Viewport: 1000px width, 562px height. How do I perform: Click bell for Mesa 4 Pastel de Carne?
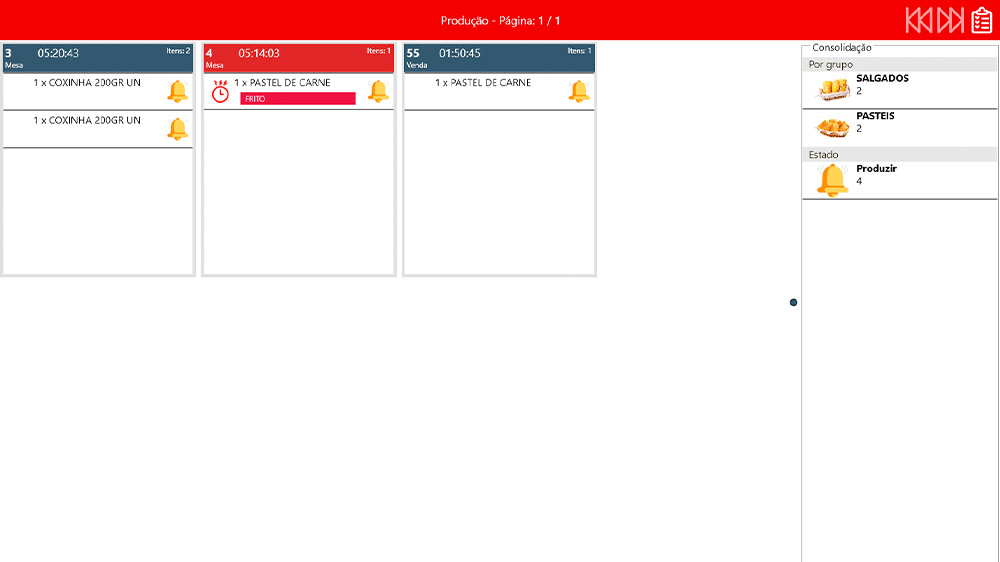click(378, 91)
